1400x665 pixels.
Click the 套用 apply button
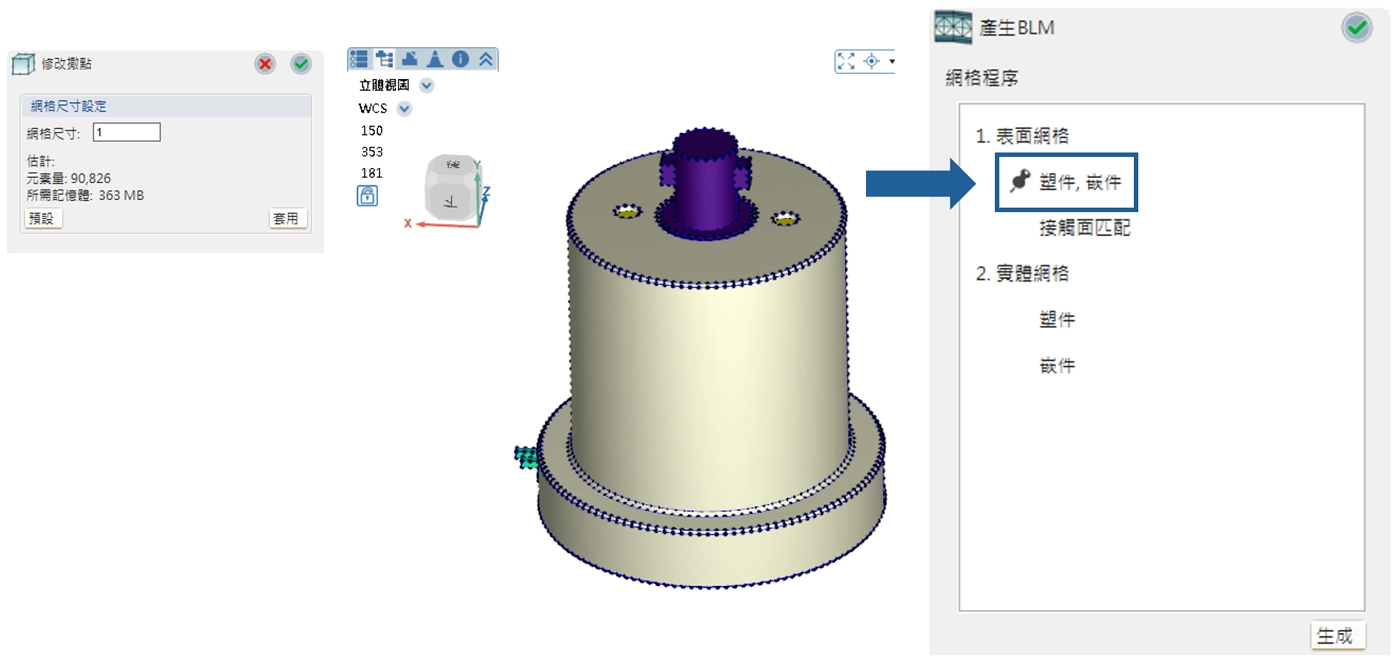287,218
